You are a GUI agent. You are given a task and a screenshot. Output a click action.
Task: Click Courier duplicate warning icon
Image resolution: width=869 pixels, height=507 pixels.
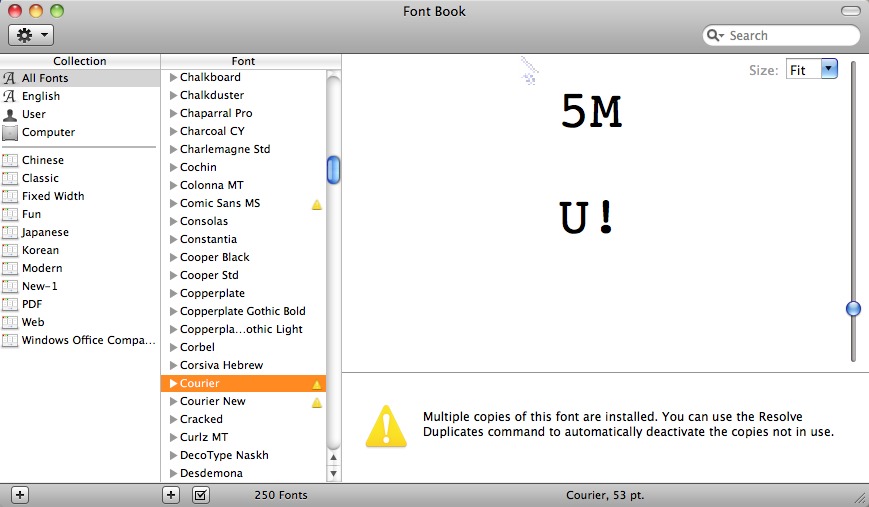(316, 385)
